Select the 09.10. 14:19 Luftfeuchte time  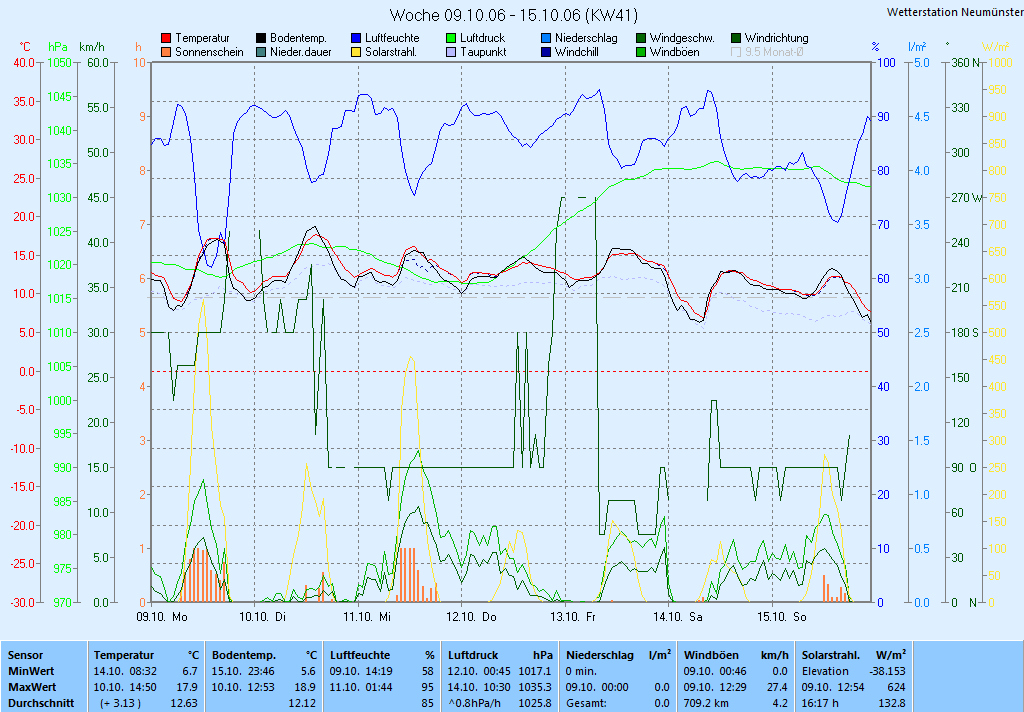361,672
